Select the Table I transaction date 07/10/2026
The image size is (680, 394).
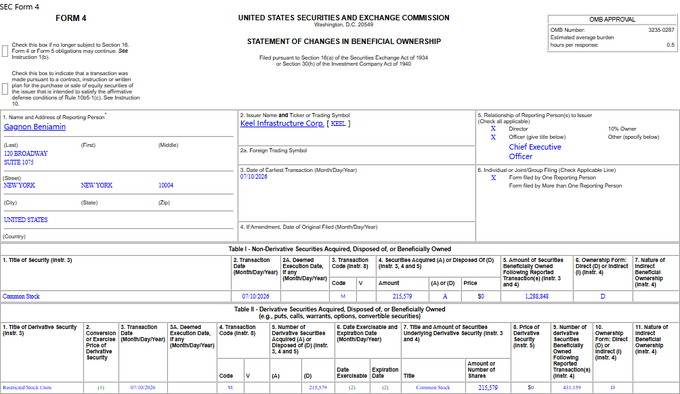[x=255, y=296]
